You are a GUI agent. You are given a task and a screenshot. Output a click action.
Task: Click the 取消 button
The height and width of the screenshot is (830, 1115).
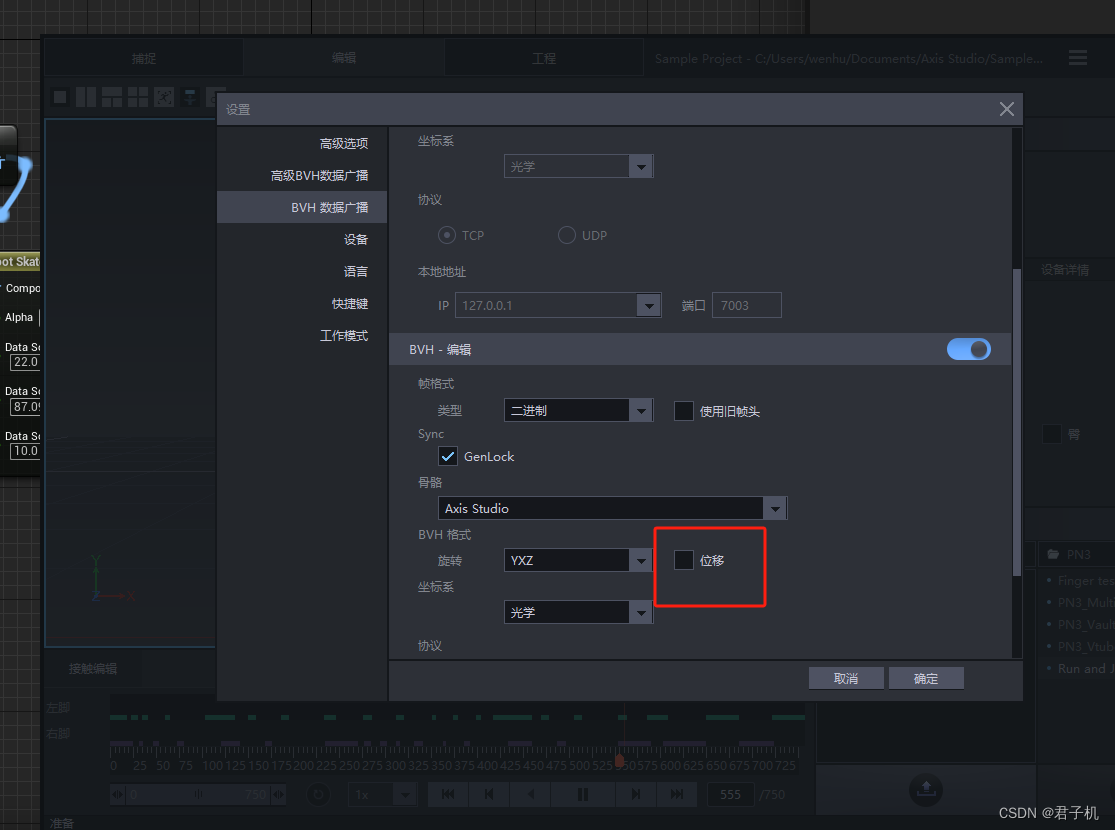(846, 677)
